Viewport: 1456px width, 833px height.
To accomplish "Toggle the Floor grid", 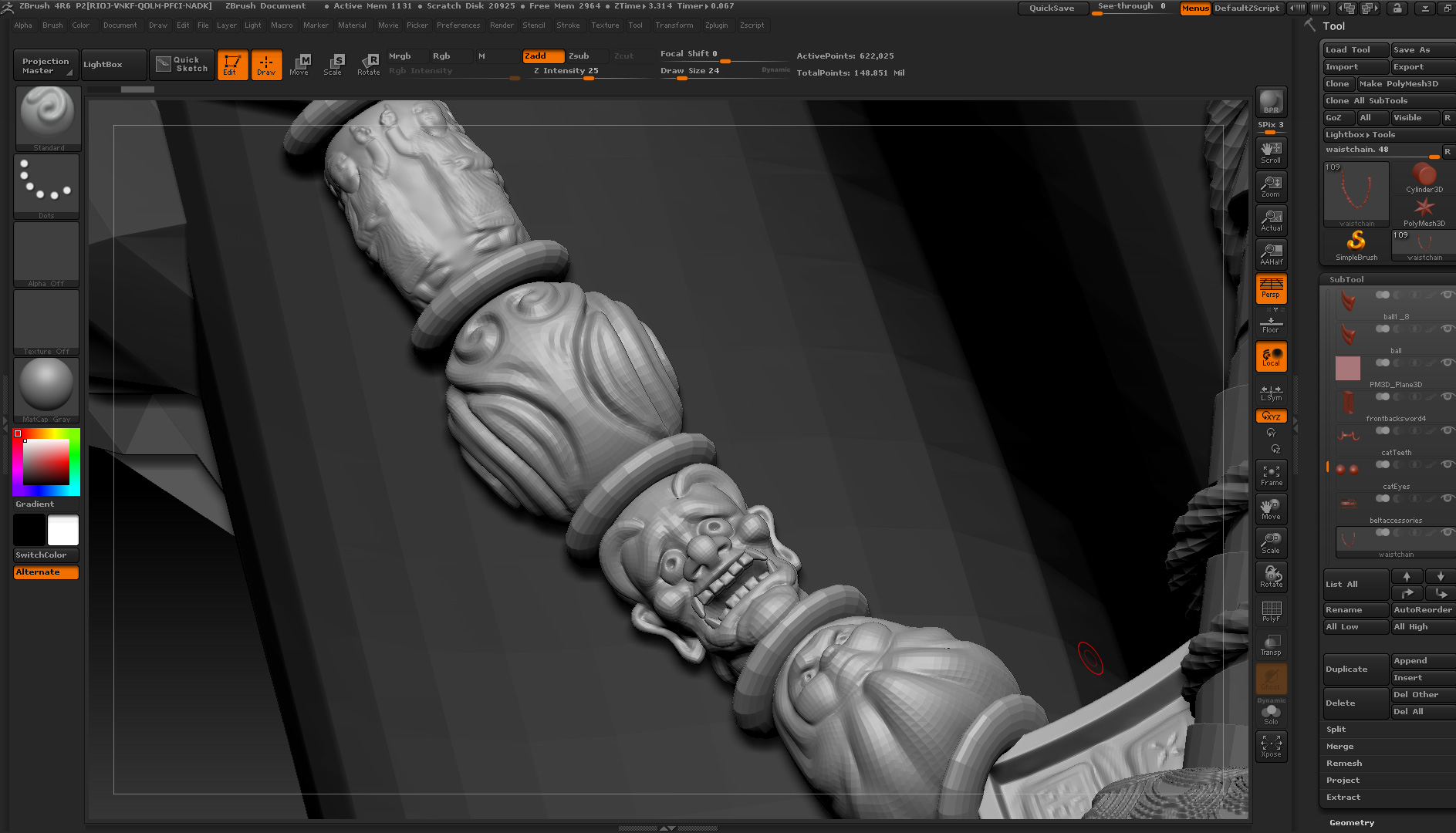I will (1271, 323).
